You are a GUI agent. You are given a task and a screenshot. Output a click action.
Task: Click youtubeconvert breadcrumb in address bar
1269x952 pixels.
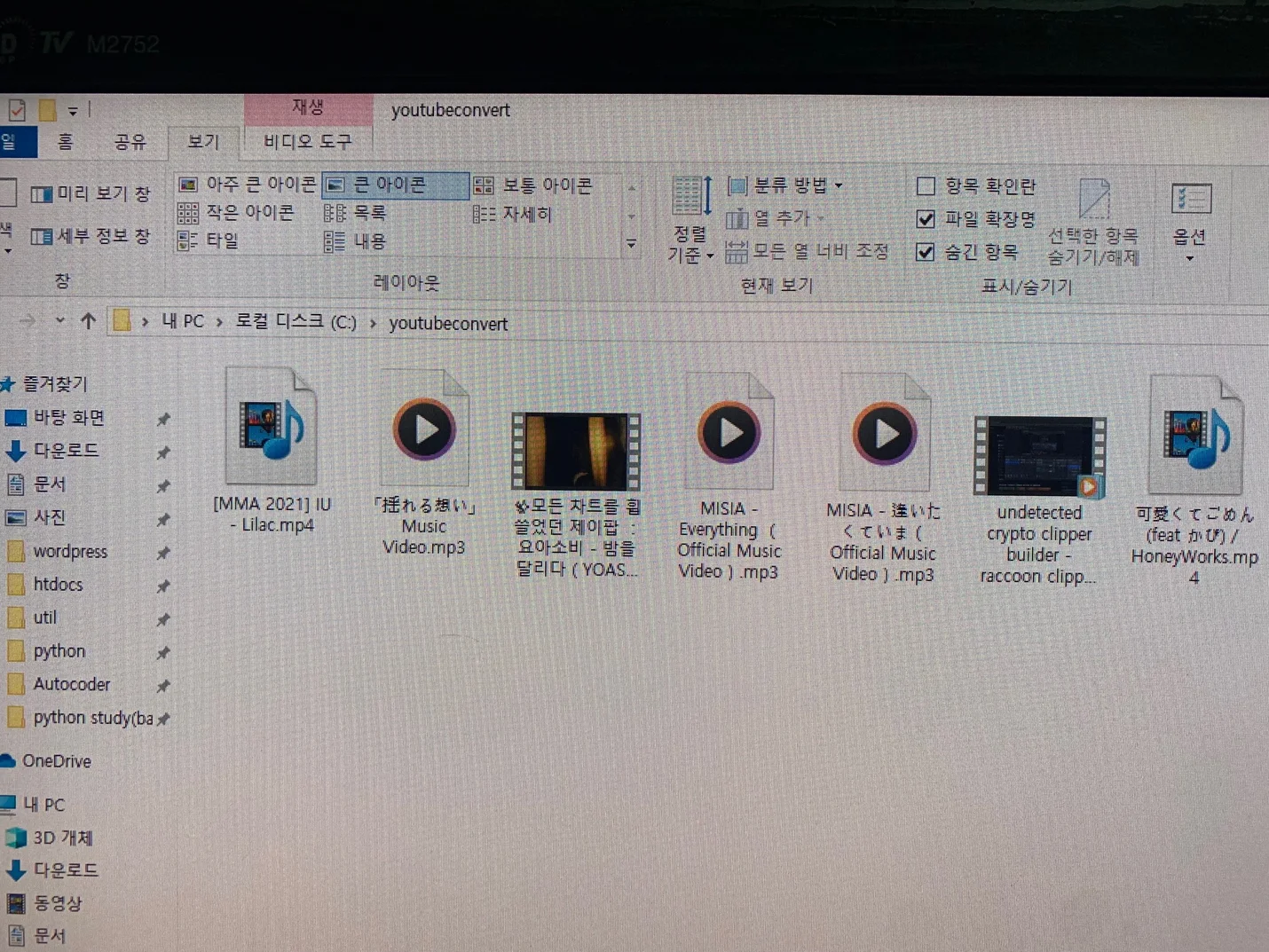448,324
